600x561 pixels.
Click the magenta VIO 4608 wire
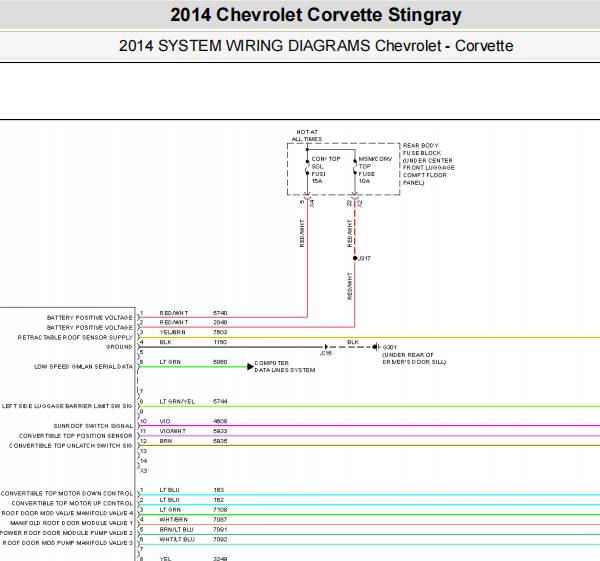(x=369, y=426)
